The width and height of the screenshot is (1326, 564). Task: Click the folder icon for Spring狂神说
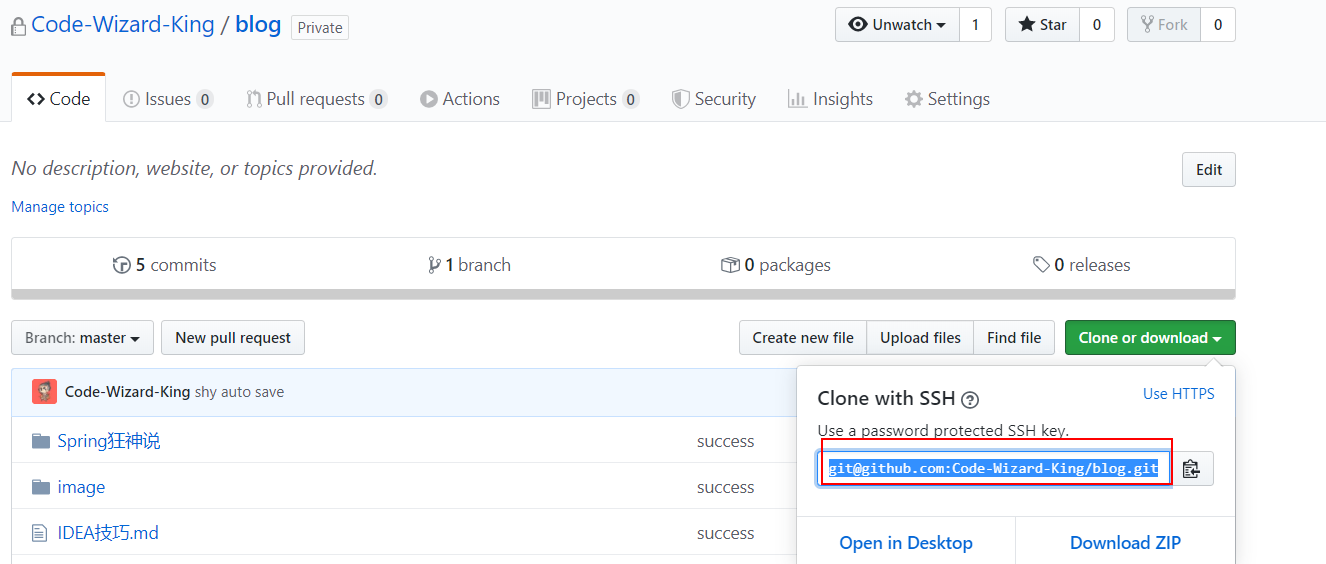click(41, 441)
